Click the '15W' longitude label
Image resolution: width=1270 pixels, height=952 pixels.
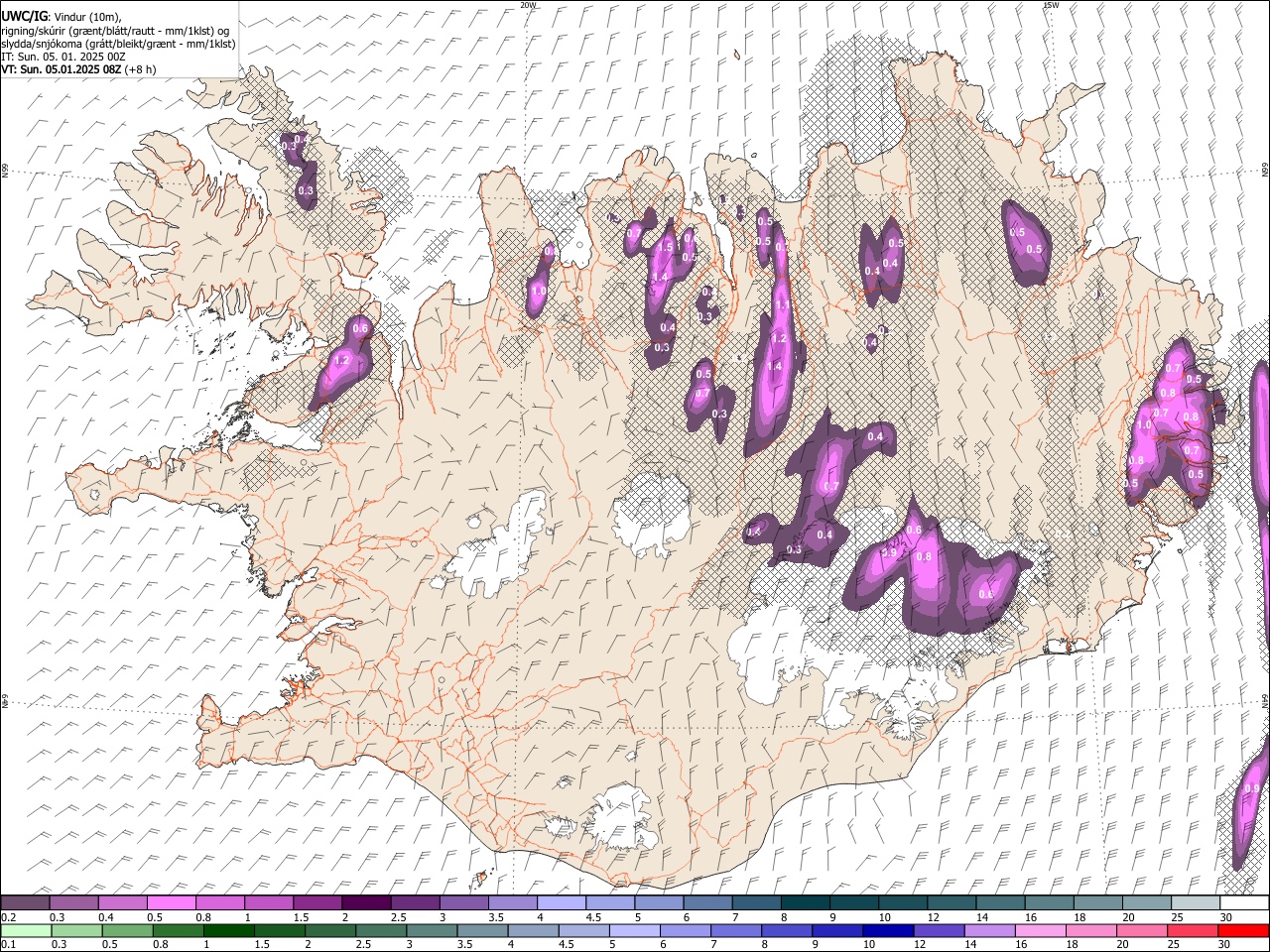point(1051,5)
